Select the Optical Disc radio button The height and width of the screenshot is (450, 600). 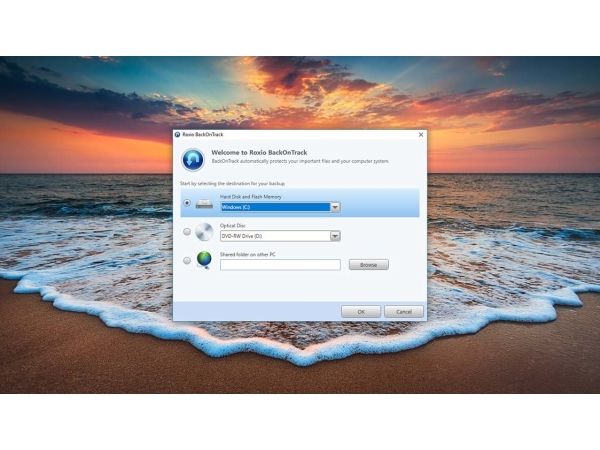(x=186, y=232)
